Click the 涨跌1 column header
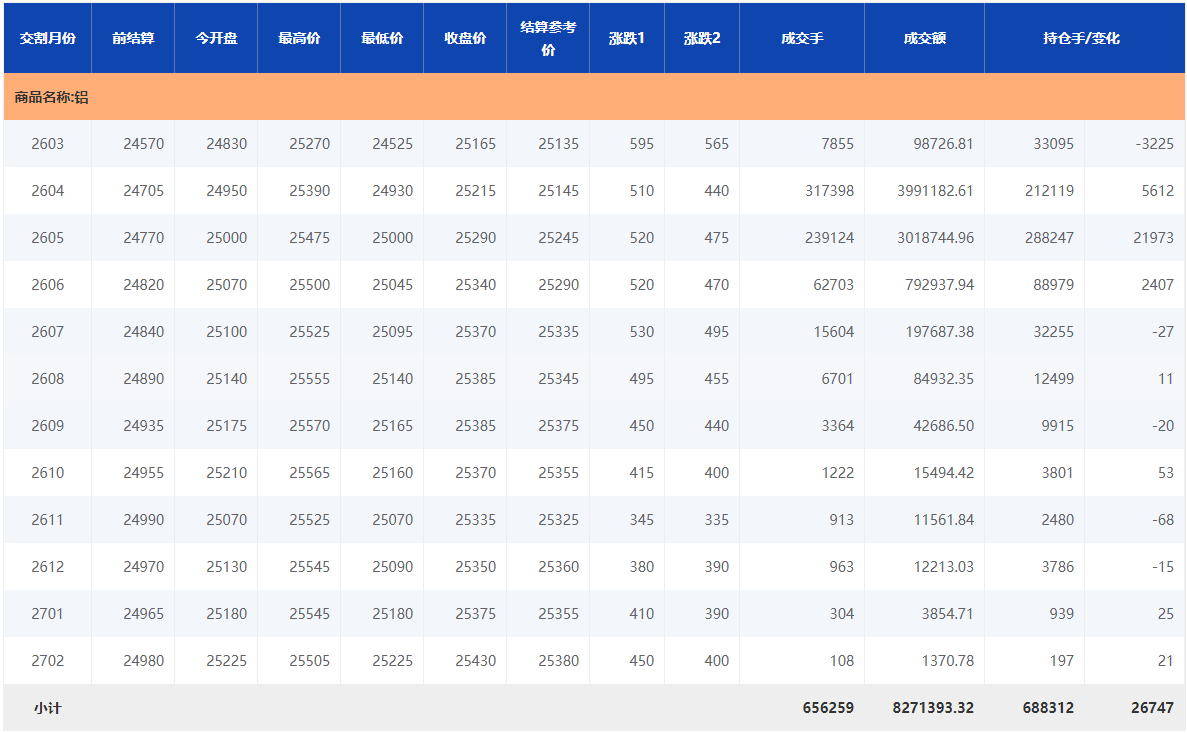Image resolution: width=1187 pixels, height=733 pixels. (627, 38)
